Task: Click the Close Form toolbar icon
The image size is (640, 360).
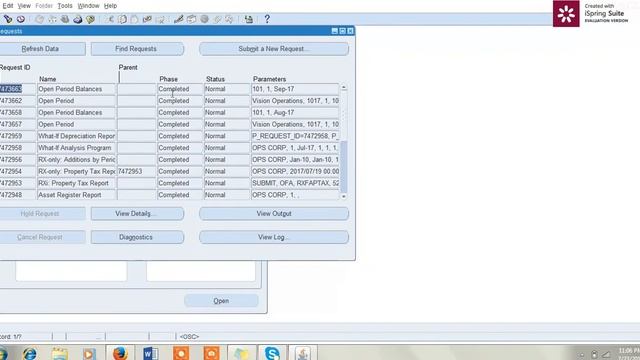Action: click(90, 19)
